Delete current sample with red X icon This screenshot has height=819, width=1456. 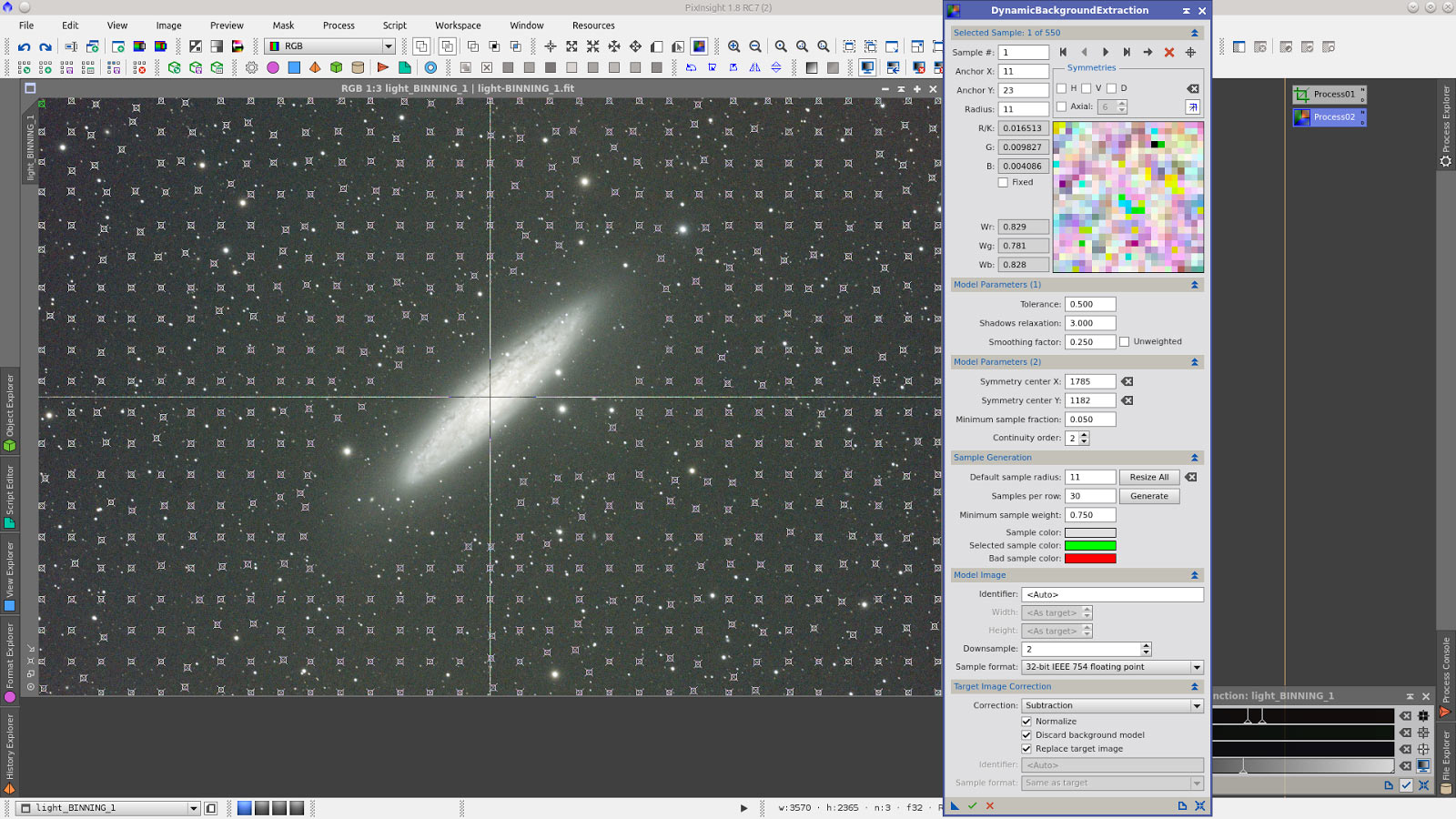(1169, 53)
